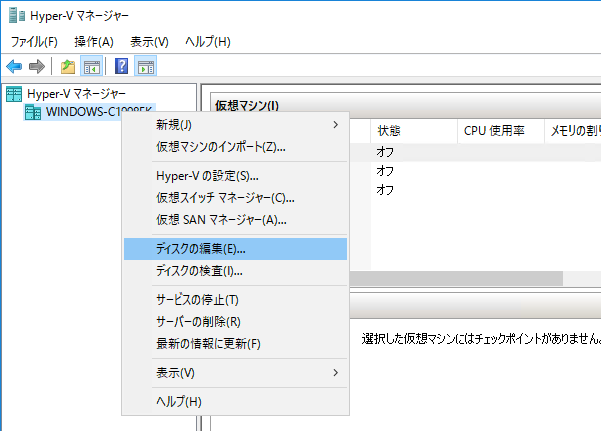The image size is (601, 431).
Task: Select the Hyper-V マネージャー tree root
Action: [x=76, y=94]
